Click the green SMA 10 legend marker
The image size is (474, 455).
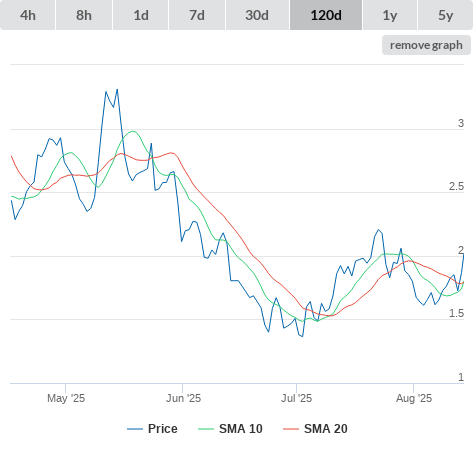point(206,429)
